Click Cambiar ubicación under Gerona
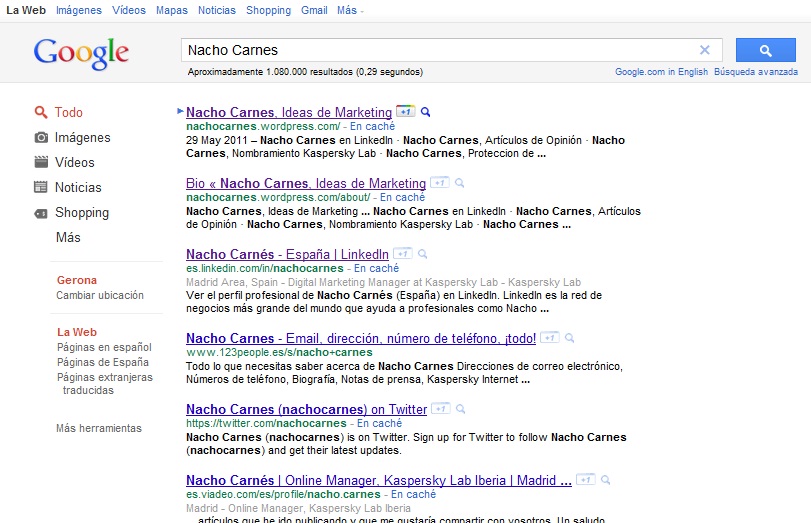The image size is (811, 523). click(x=100, y=295)
